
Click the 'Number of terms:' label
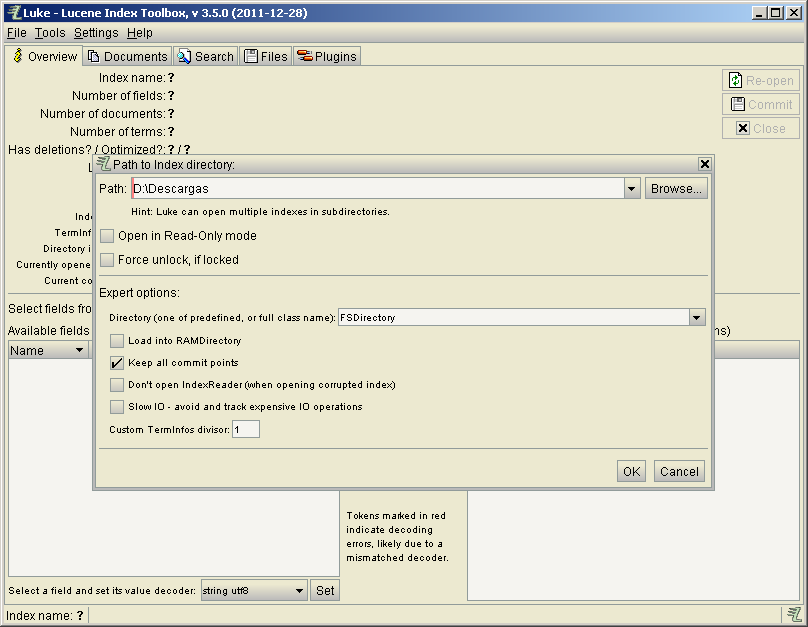[x=117, y=131]
